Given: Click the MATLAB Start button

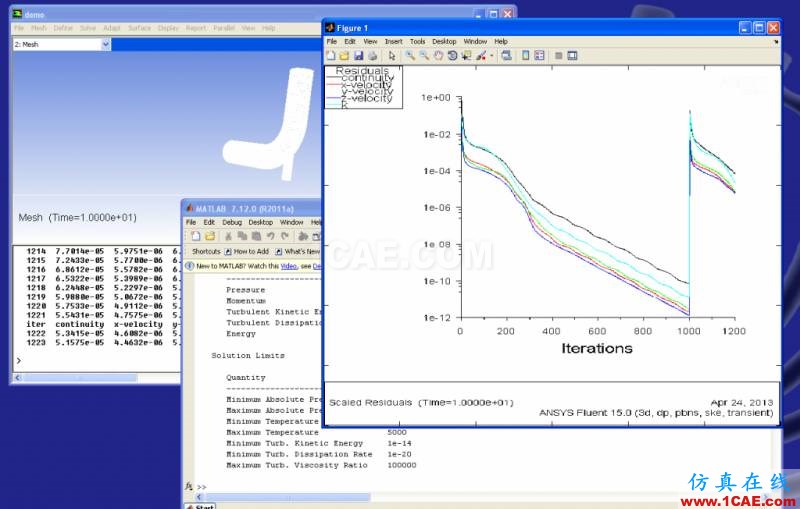Looking at the screenshot, I should [x=201, y=506].
